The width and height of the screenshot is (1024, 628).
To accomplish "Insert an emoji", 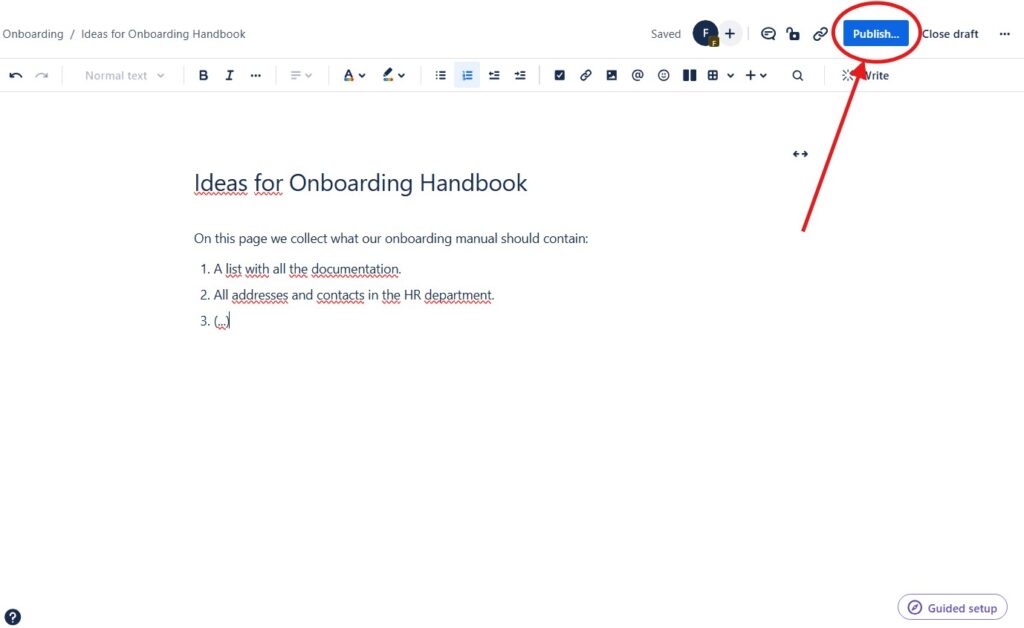I will tap(663, 74).
